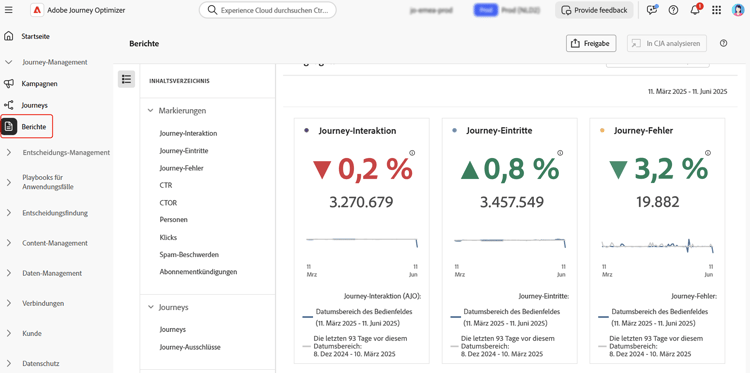This screenshot has height=373, width=750.
Task: Open the chat assistant icon in top bar
Action: (651, 10)
